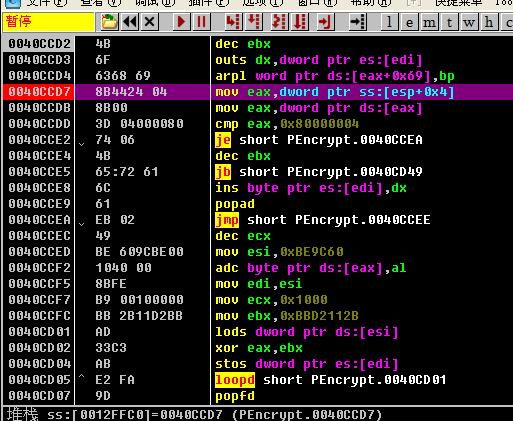Image resolution: width=513 pixels, height=421 pixels.
Task: Open the 调试(D) debug menu
Action: [x=155, y=3]
